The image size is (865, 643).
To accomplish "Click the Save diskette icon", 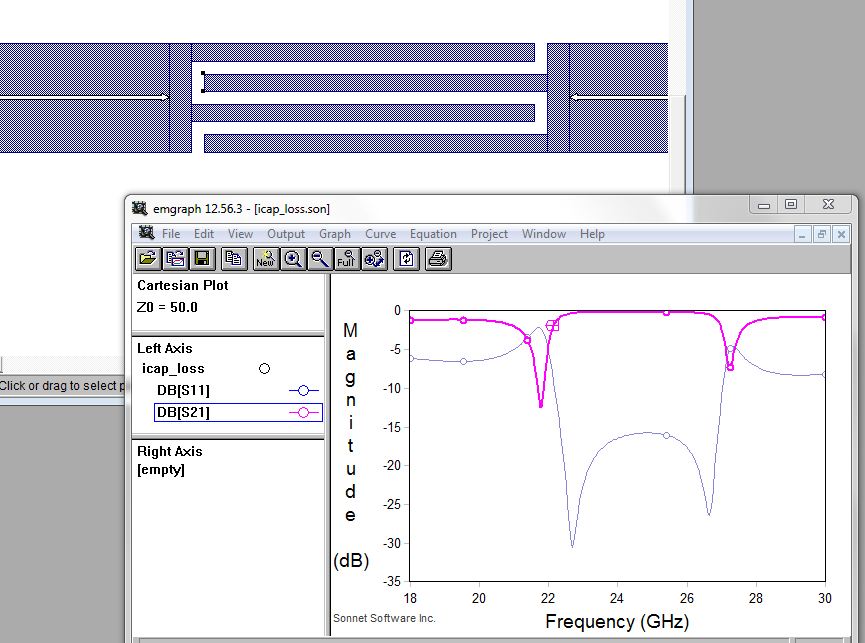I will pyautogui.click(x=202, y=259).
